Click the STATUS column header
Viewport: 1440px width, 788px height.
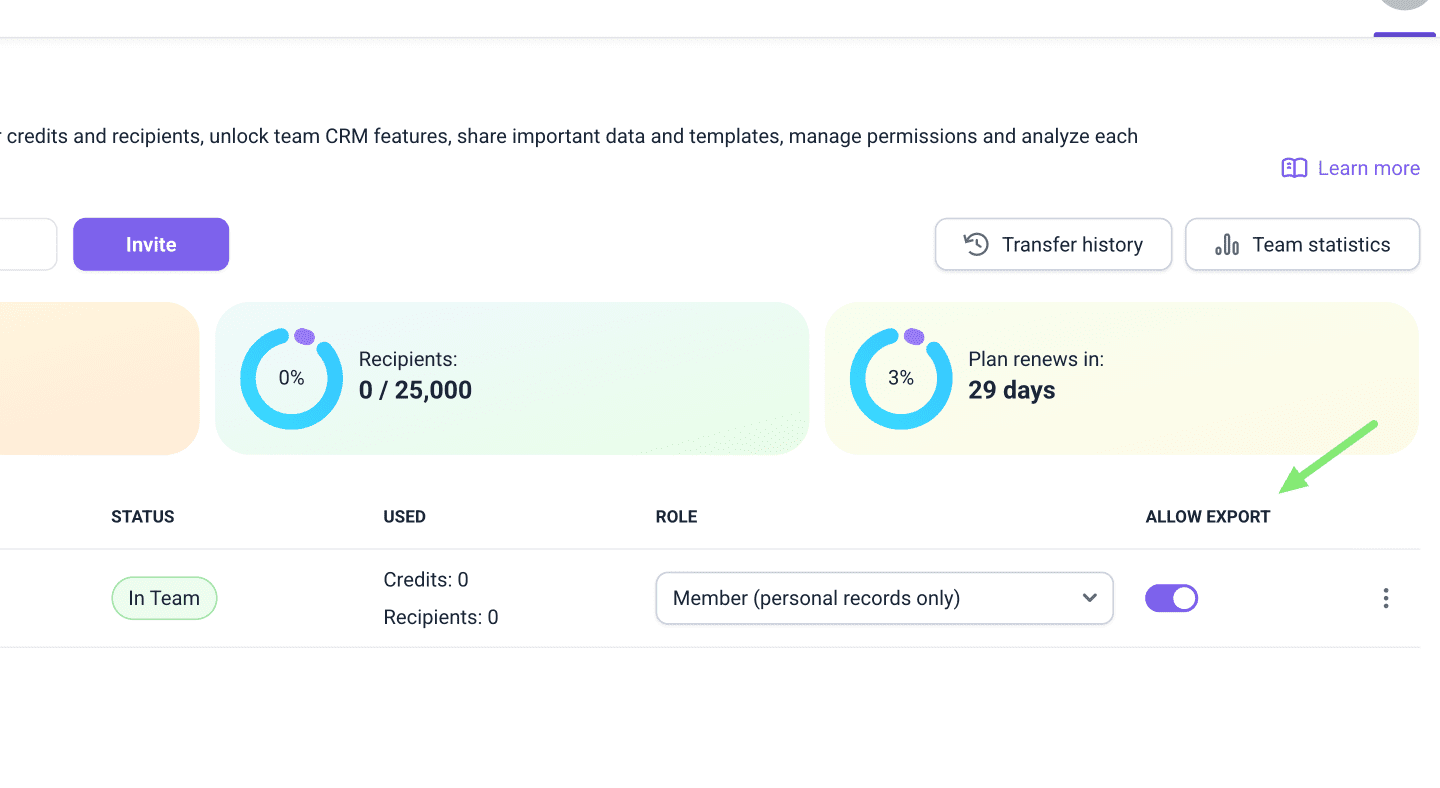143,517
